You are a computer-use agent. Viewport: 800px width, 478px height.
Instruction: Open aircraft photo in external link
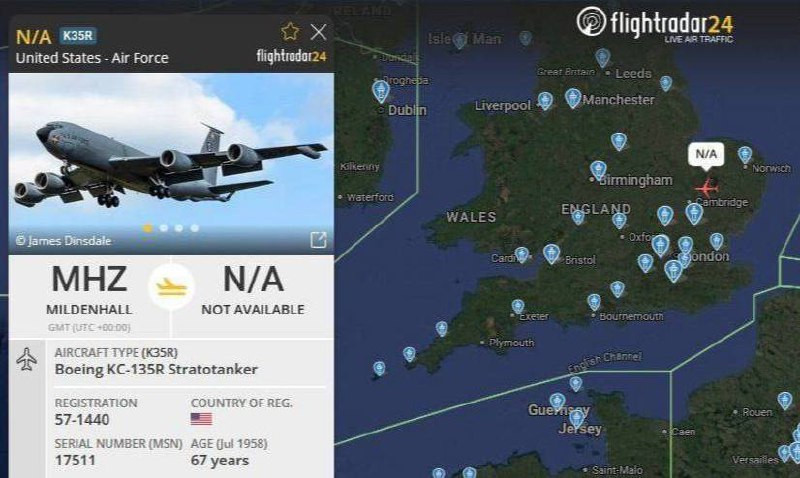click(x=318, y=240)
